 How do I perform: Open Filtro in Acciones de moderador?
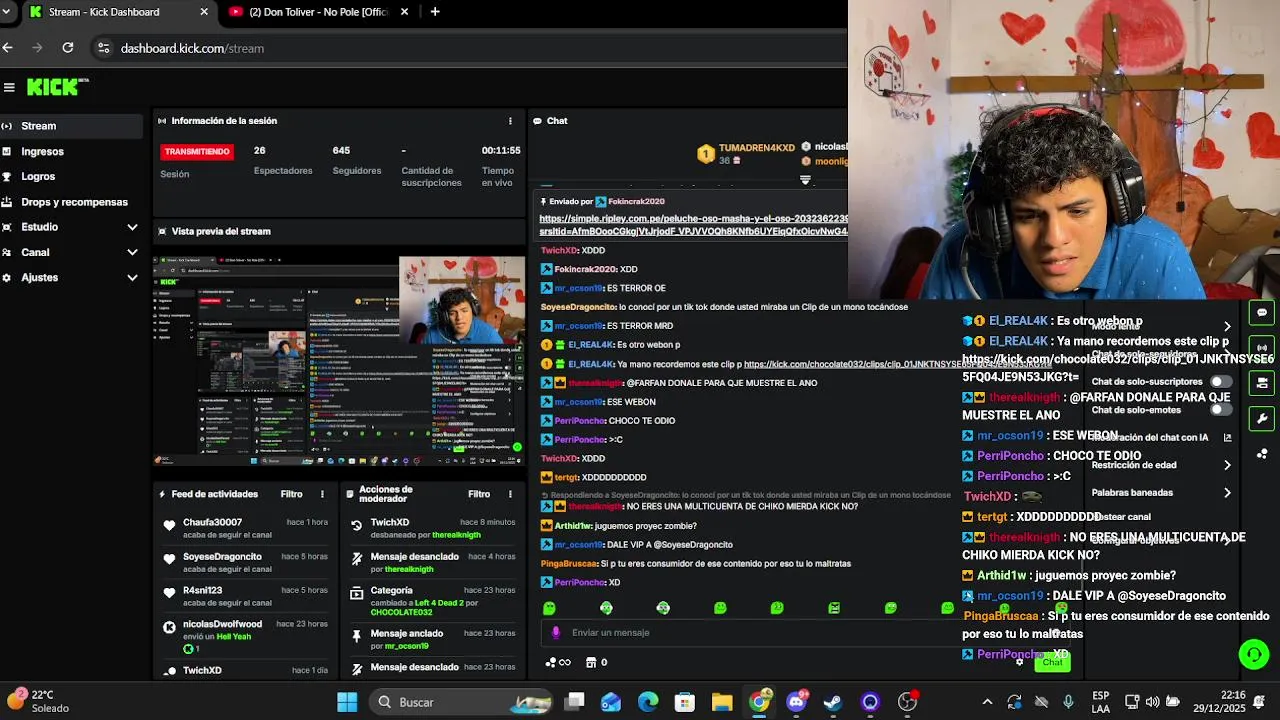pyautogui.click(x=479, y=494)
